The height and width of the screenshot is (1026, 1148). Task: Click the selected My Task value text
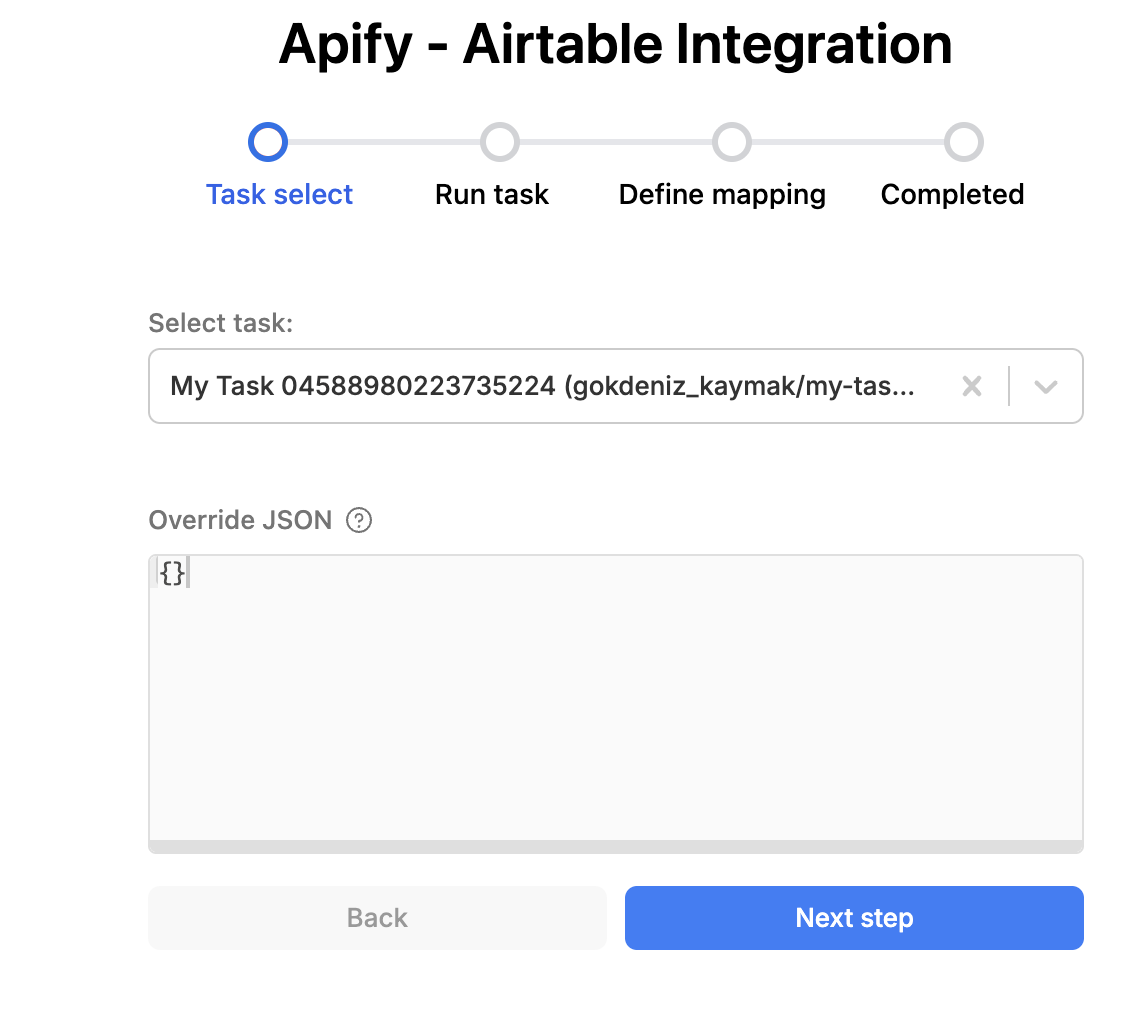point(540,386)
